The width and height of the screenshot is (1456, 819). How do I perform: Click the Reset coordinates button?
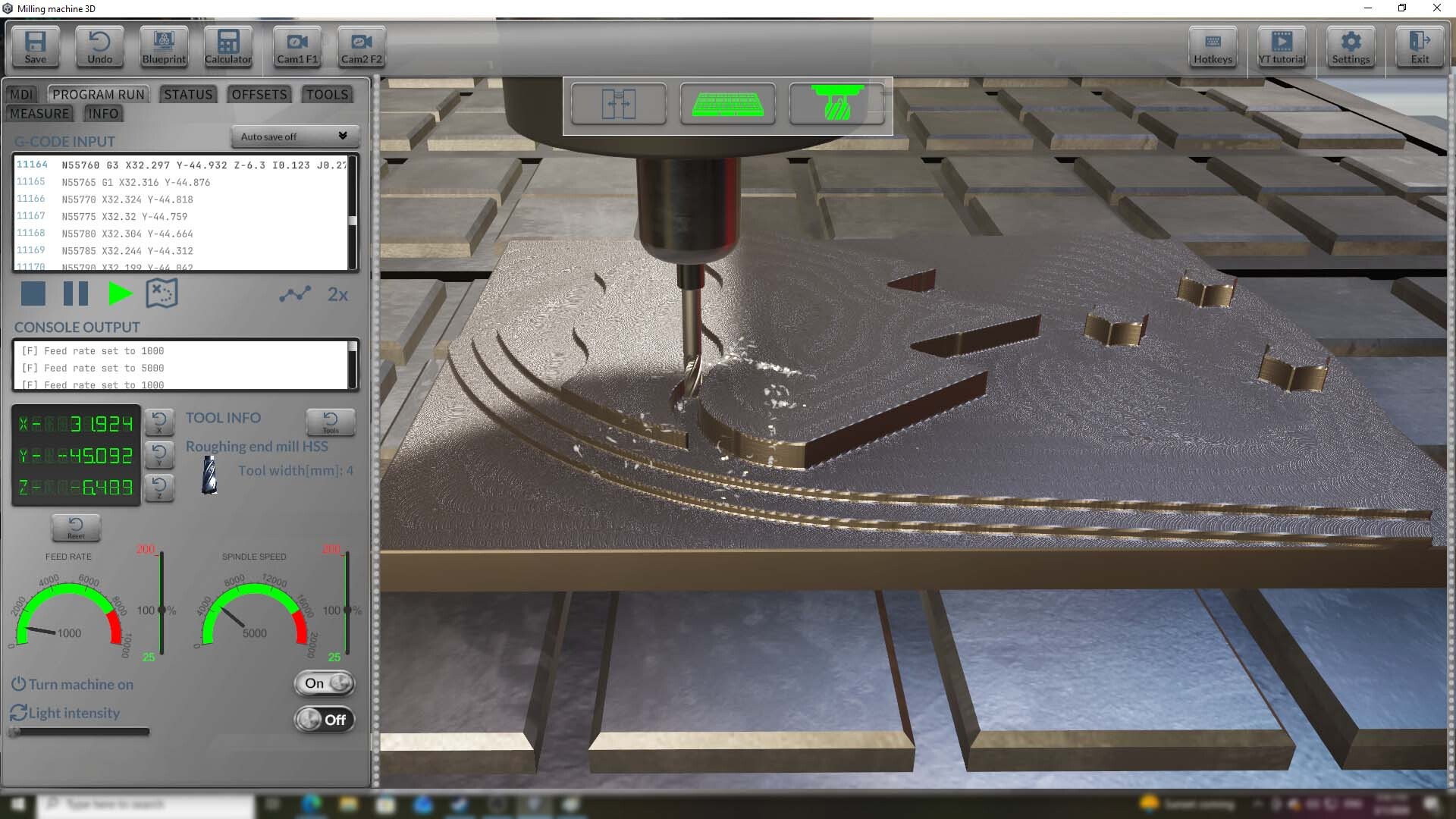[x=76, y=528]
